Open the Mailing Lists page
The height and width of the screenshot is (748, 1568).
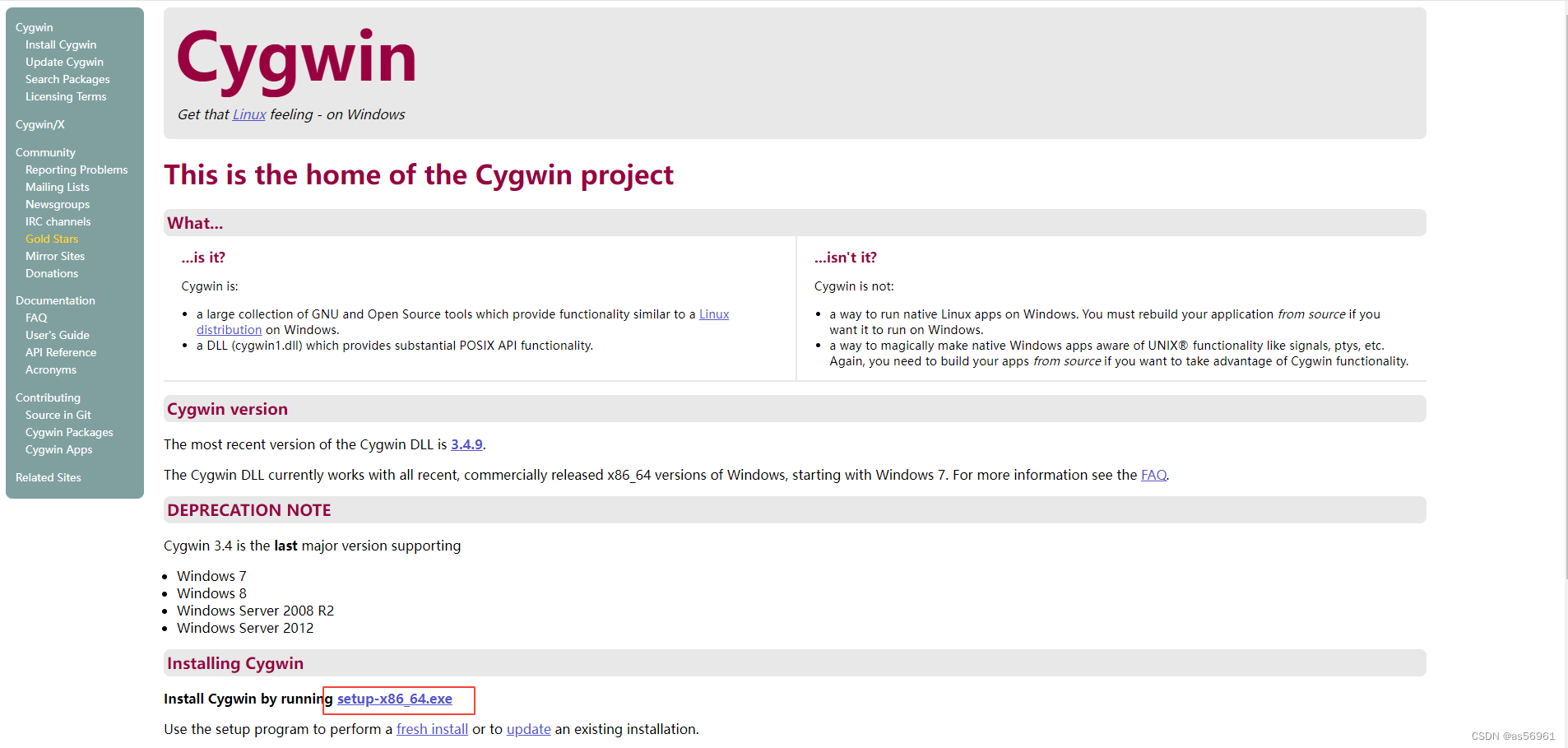(x=57, y=187)
